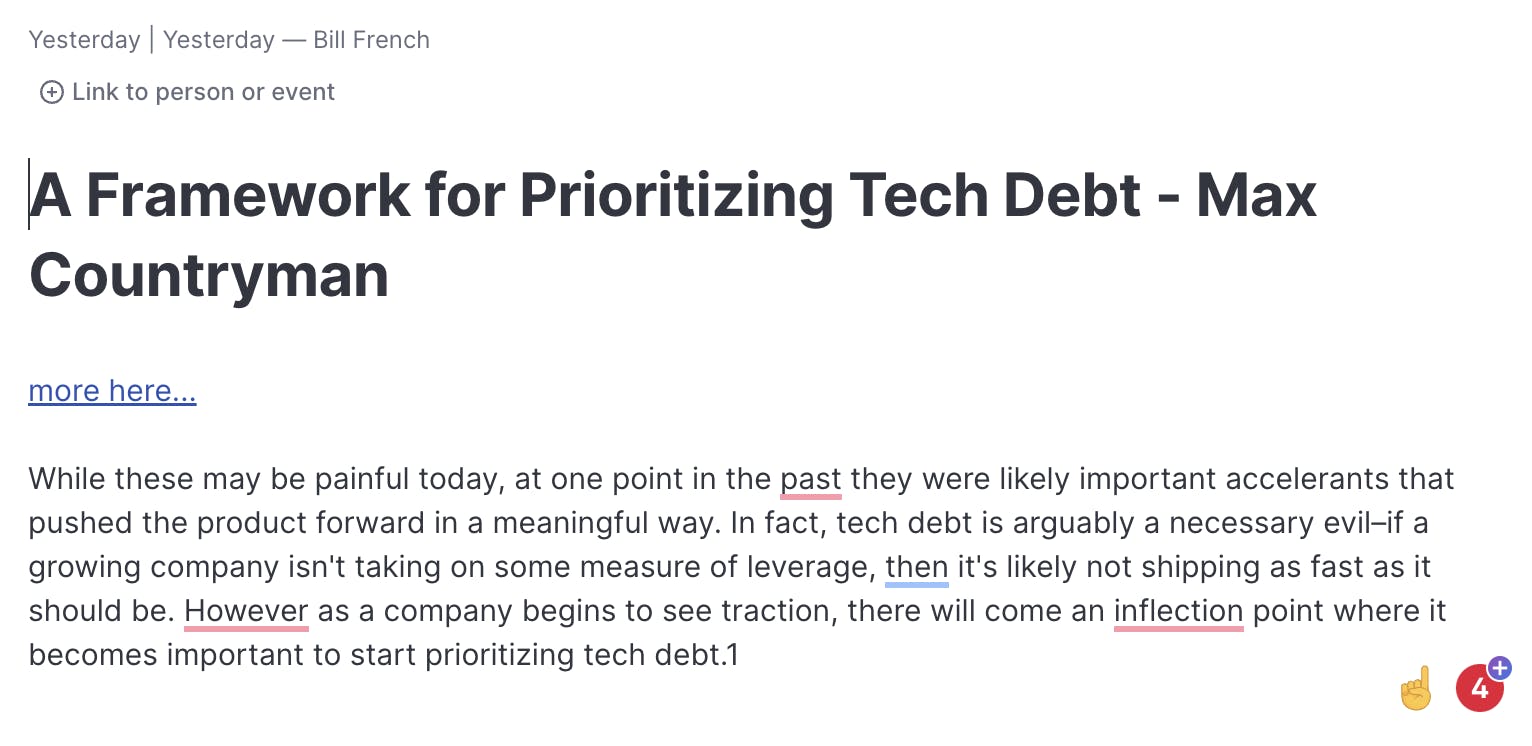The height and width of the screenshot is (746, 1532).
Task: Open the red badge showing 4 issues
Action: pyautogui.click(x=1478, y=689)
